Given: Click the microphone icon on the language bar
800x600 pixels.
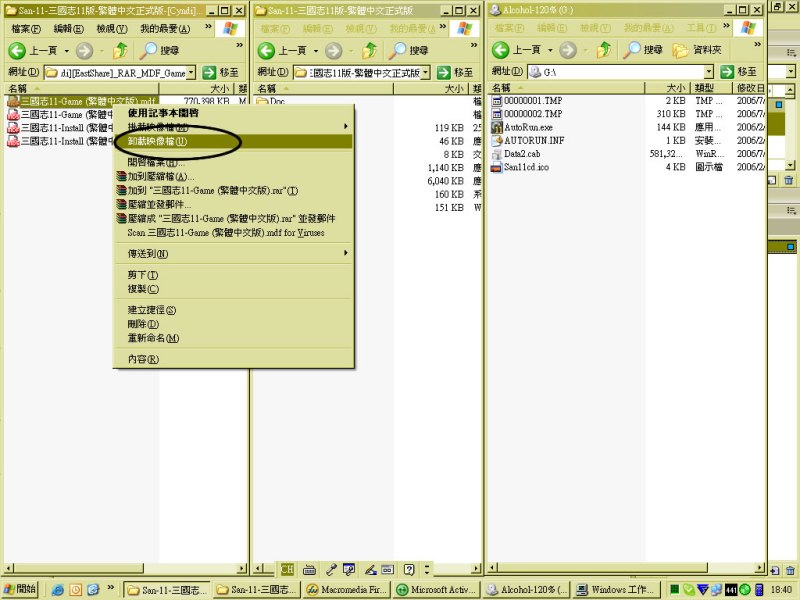Looking at the screenshot, I should click(331, 569).
